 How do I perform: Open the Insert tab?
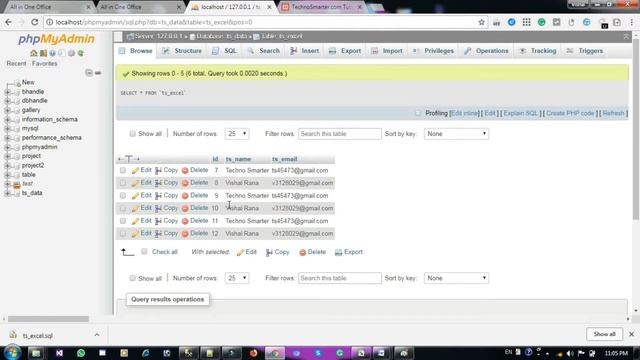[305, 51]
